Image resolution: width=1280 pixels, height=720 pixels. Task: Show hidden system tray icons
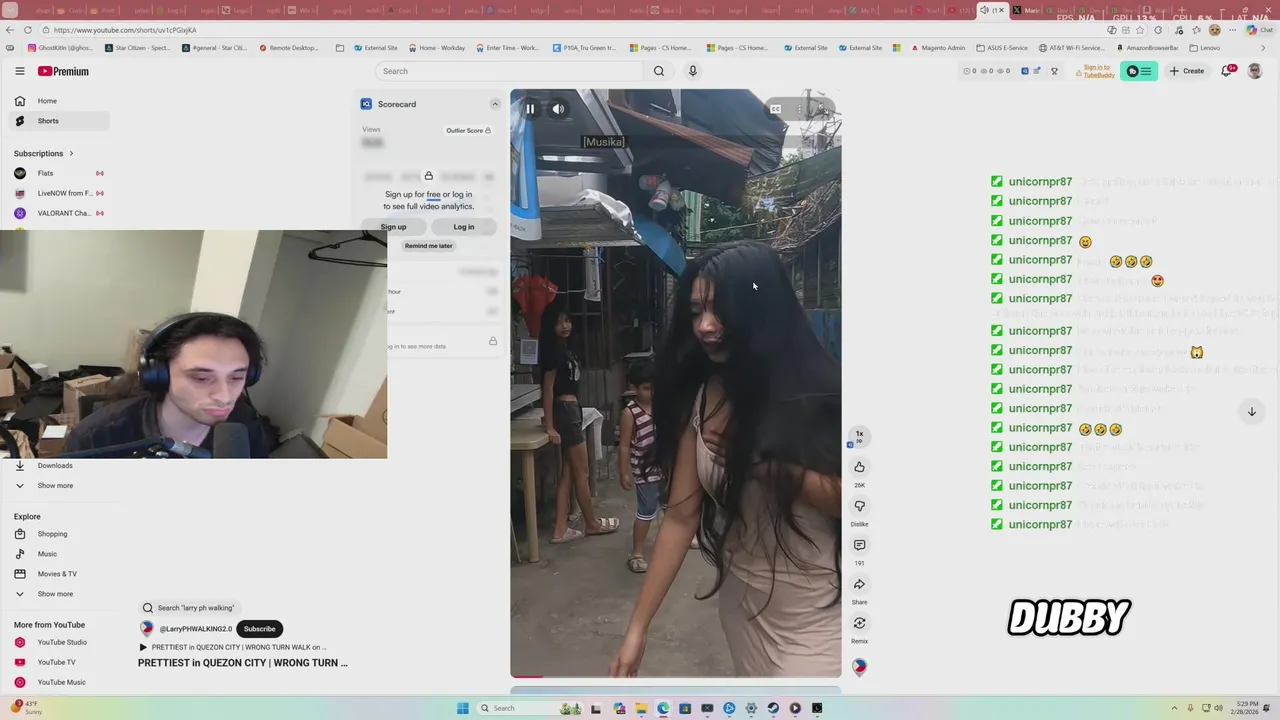tap(1174, 708)
